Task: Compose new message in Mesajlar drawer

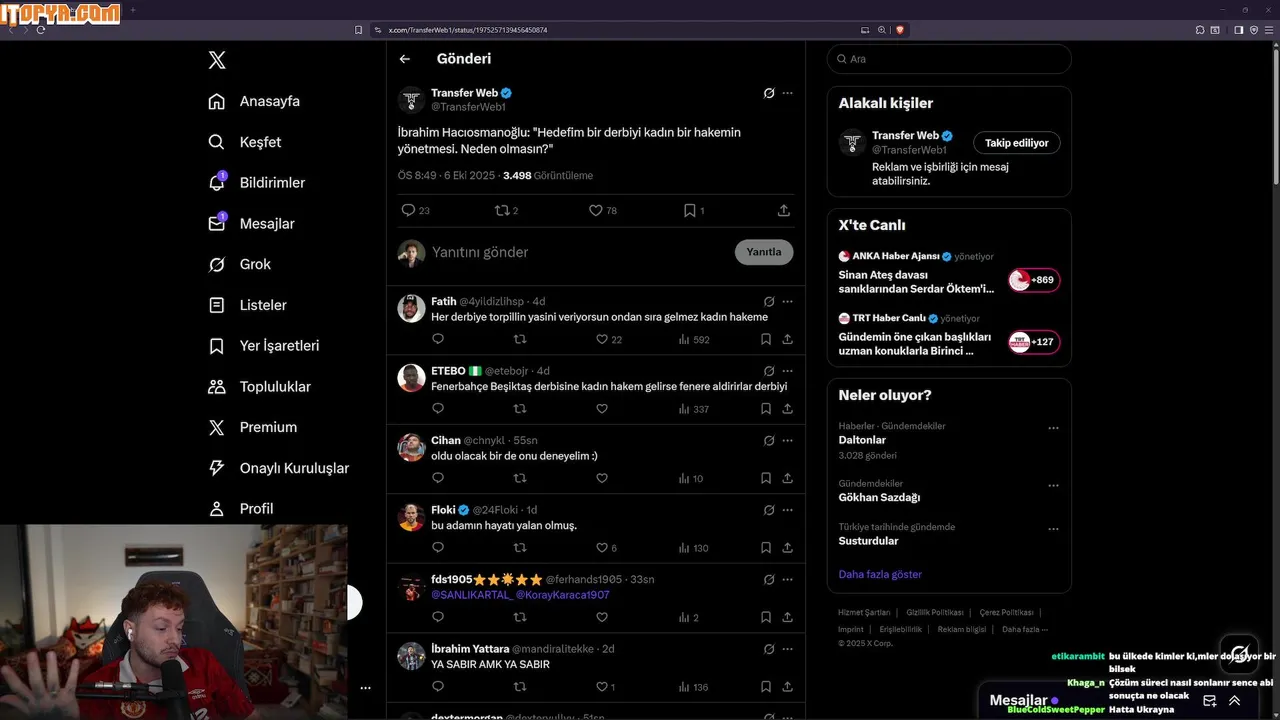Action: tap(1210, 701)
